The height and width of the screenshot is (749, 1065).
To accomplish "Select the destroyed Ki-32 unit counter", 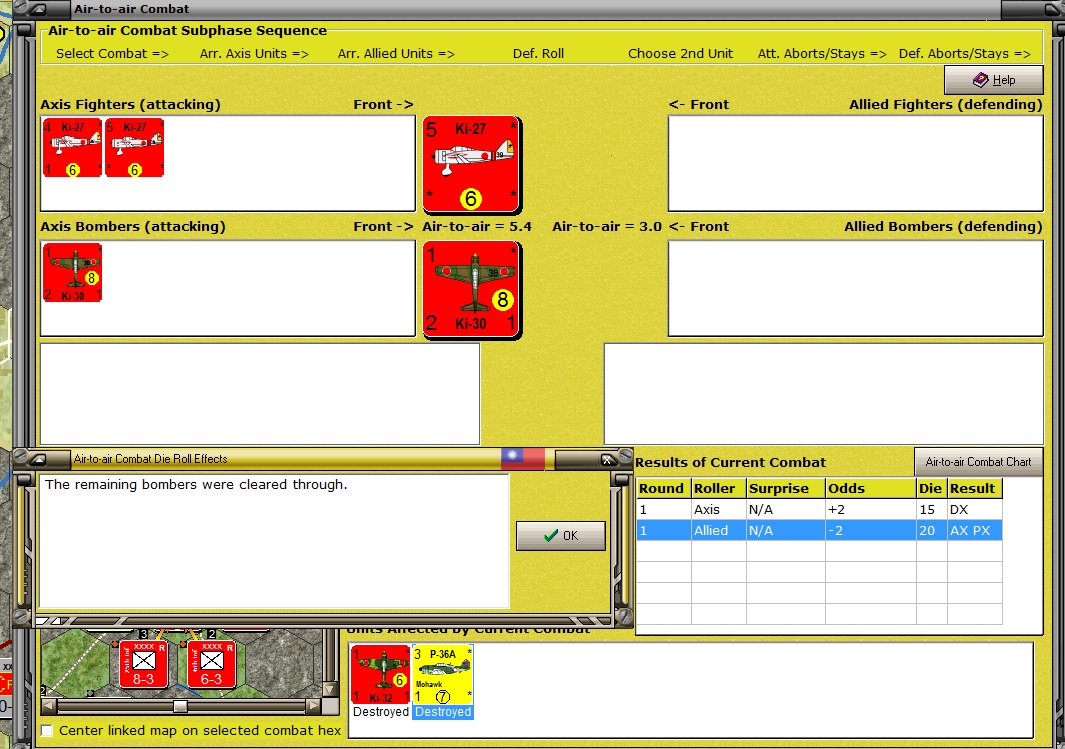I will click(381, 674).
